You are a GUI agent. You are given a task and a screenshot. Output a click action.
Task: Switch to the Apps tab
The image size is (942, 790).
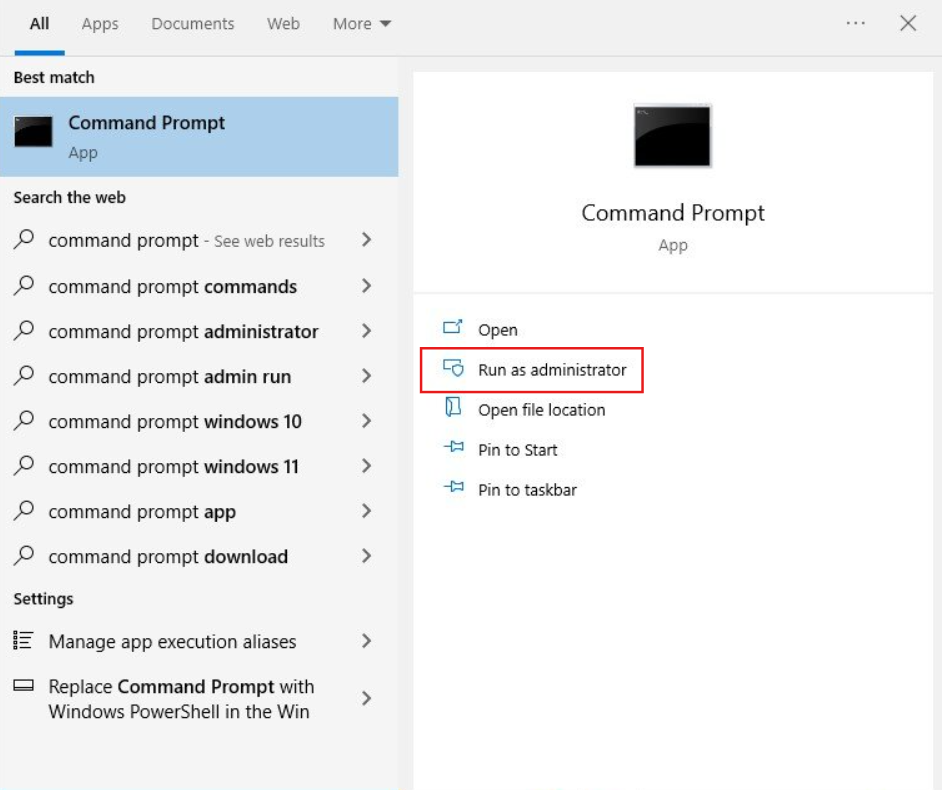click(x=100, y=24)
